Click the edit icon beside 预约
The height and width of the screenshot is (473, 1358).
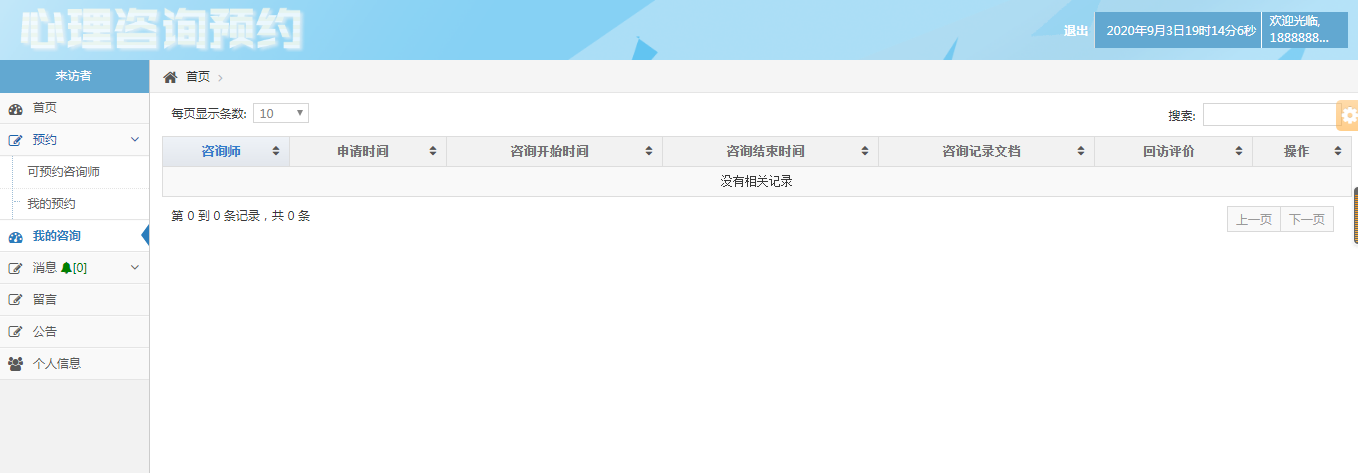(15, 140)
